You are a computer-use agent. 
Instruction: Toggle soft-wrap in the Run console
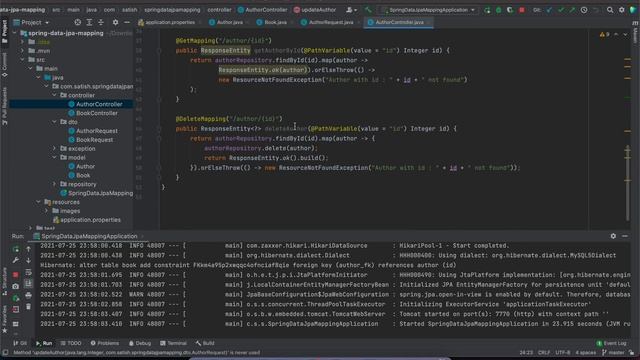[x=29, y=272]
